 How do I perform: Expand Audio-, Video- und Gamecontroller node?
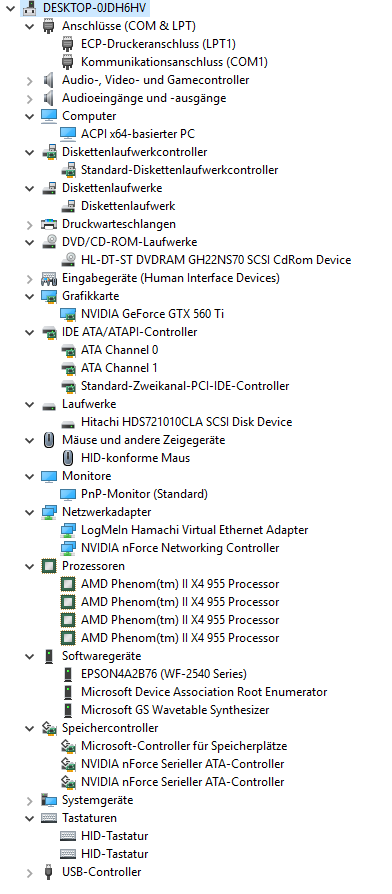pyautogui.click(x=30, y=80)
